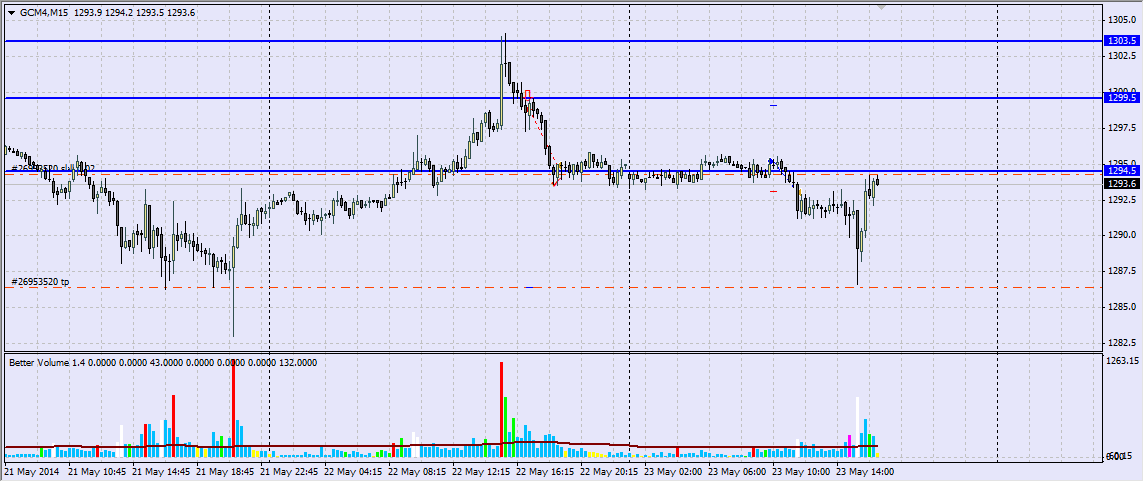
Task: Click the #26953520 tp order label
Action: click(x=40, y=281)
